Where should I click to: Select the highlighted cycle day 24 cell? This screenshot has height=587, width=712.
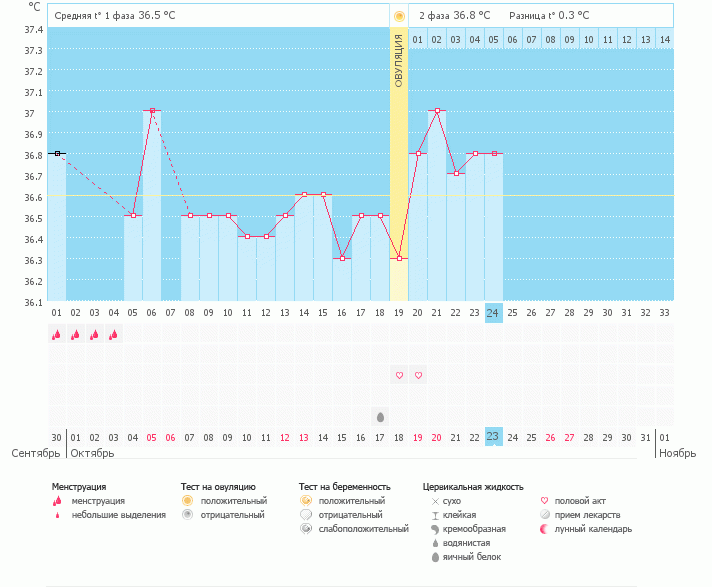pyautogui.click(x=493, y=312)
